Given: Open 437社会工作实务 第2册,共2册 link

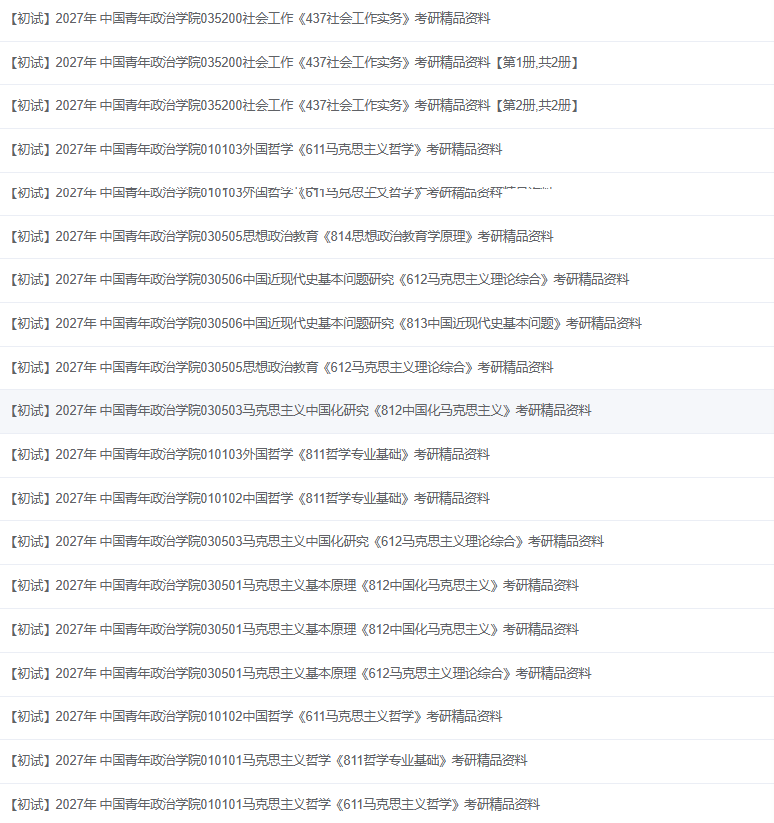Looking at the screenshot, I should (295, 106).
